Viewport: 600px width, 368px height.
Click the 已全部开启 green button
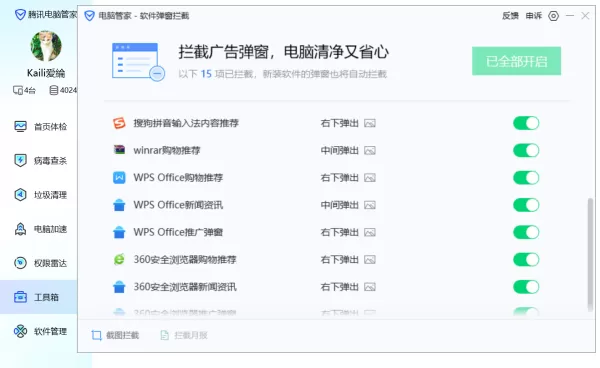[x=516, y=61]
